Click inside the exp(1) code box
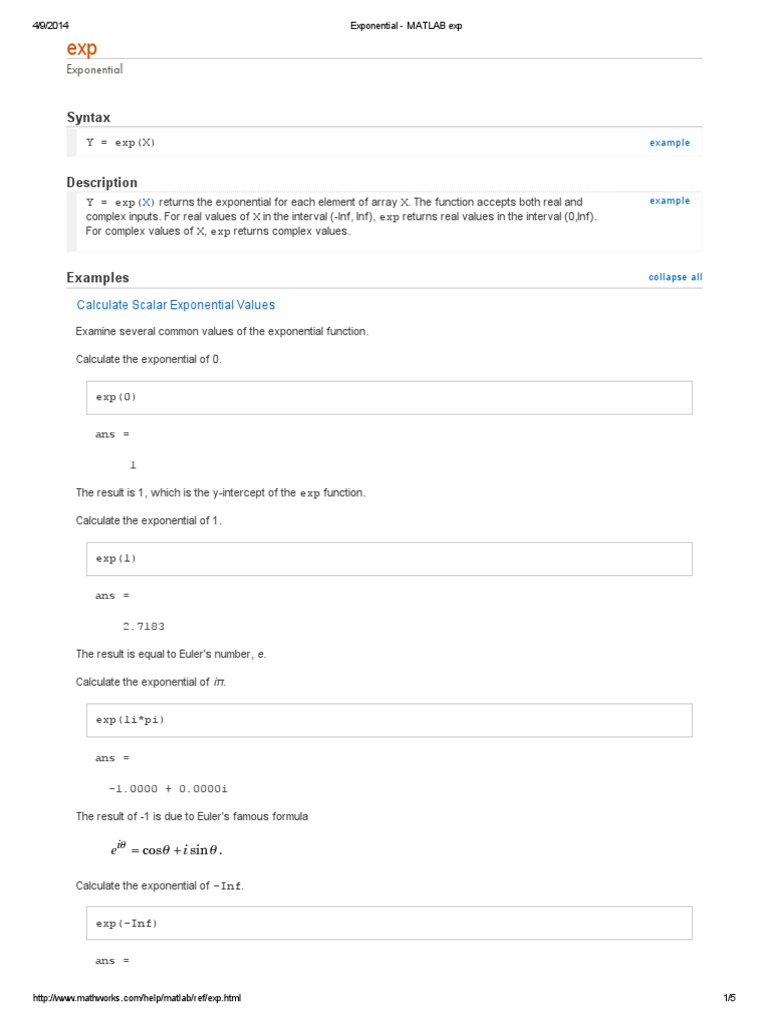Image resolution: width=768 pixels, height=1024 pixels. [389, 559]
